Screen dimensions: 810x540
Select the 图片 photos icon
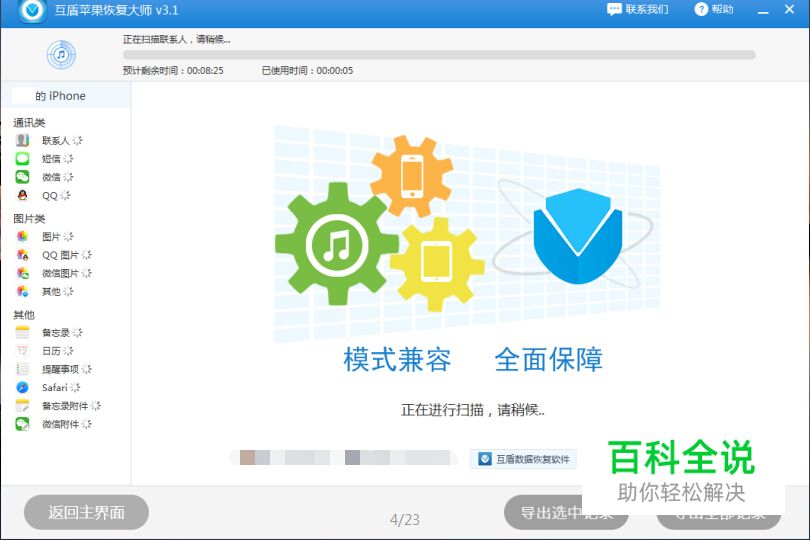point(22,237)
